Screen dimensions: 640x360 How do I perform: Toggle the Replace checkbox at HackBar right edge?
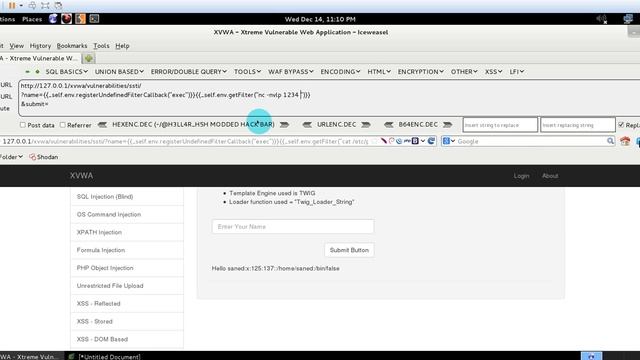[621, 125]
